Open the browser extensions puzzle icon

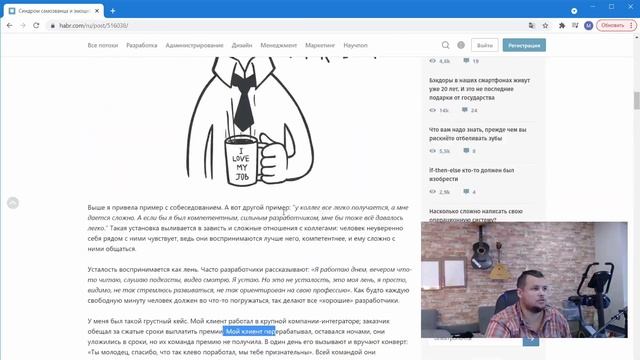[x=562, y=25]
